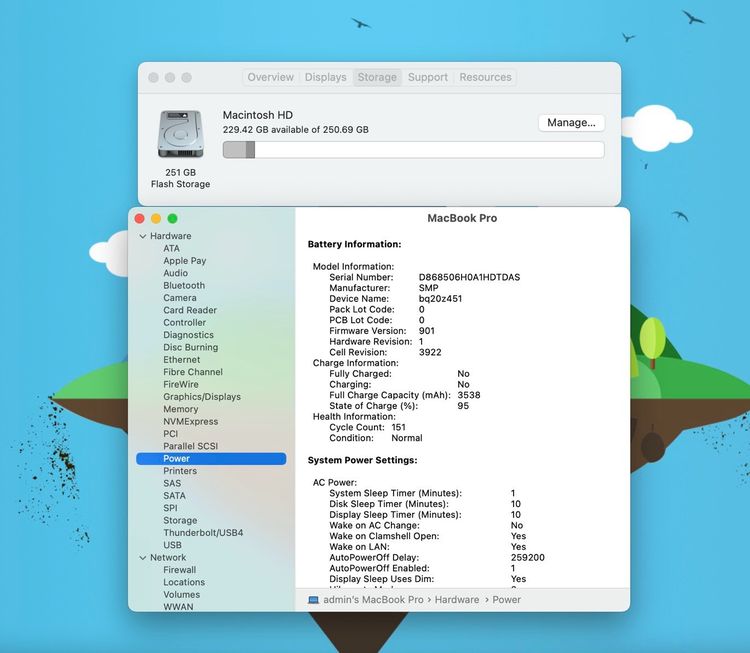Click the State of Charge value 95

click(463, 406)
